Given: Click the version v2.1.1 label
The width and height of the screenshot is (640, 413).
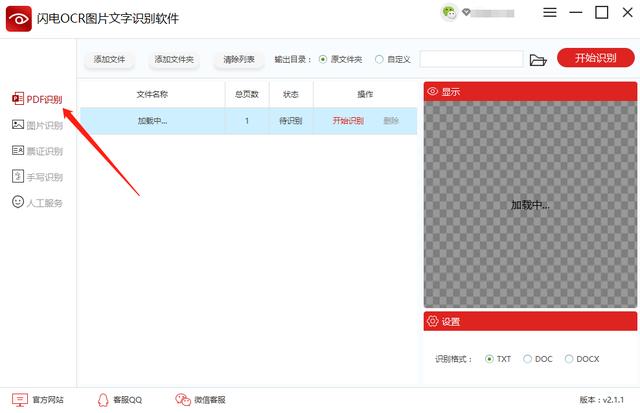Looking at the screenshot, I should point(602,400).
